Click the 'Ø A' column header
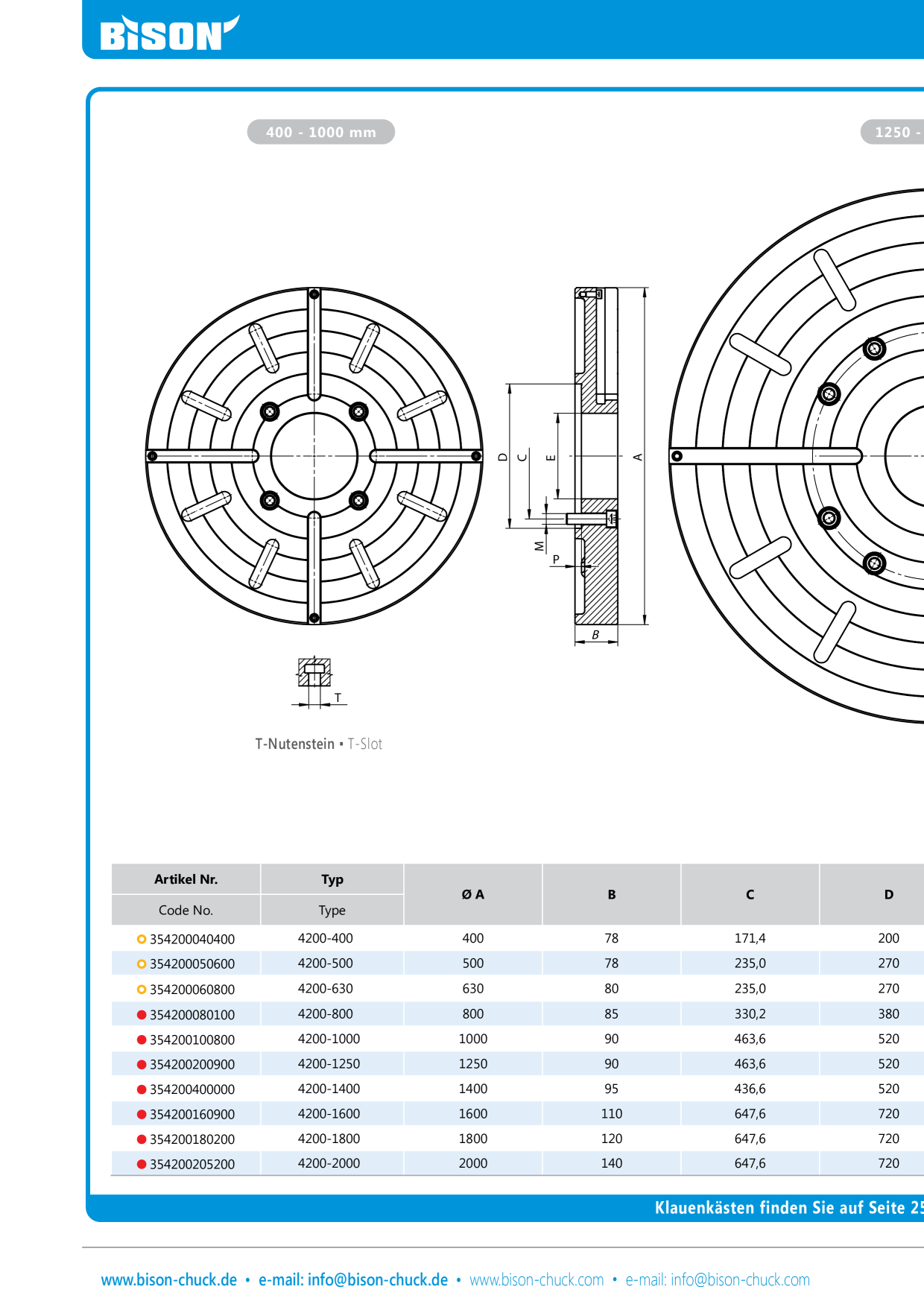The width and height of the screenshot is (924, 1307). [473, 894]
